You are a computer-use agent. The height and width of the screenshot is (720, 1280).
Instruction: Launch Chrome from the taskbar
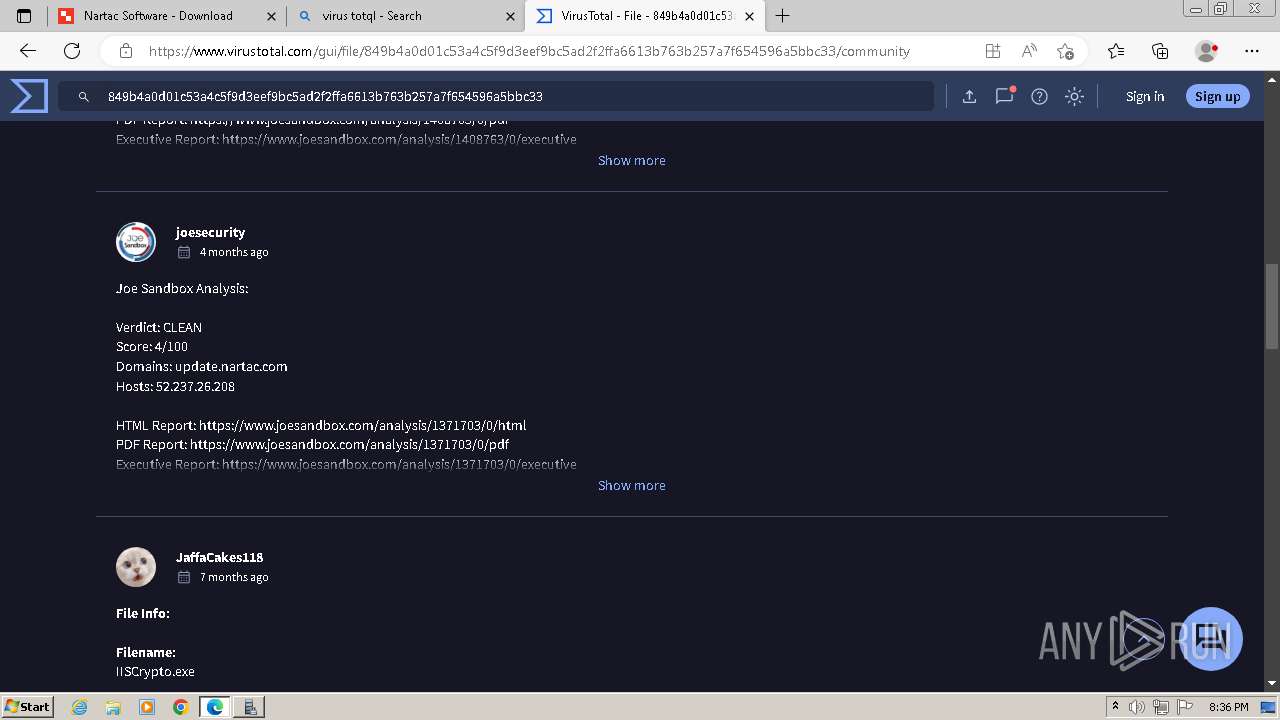180,707
